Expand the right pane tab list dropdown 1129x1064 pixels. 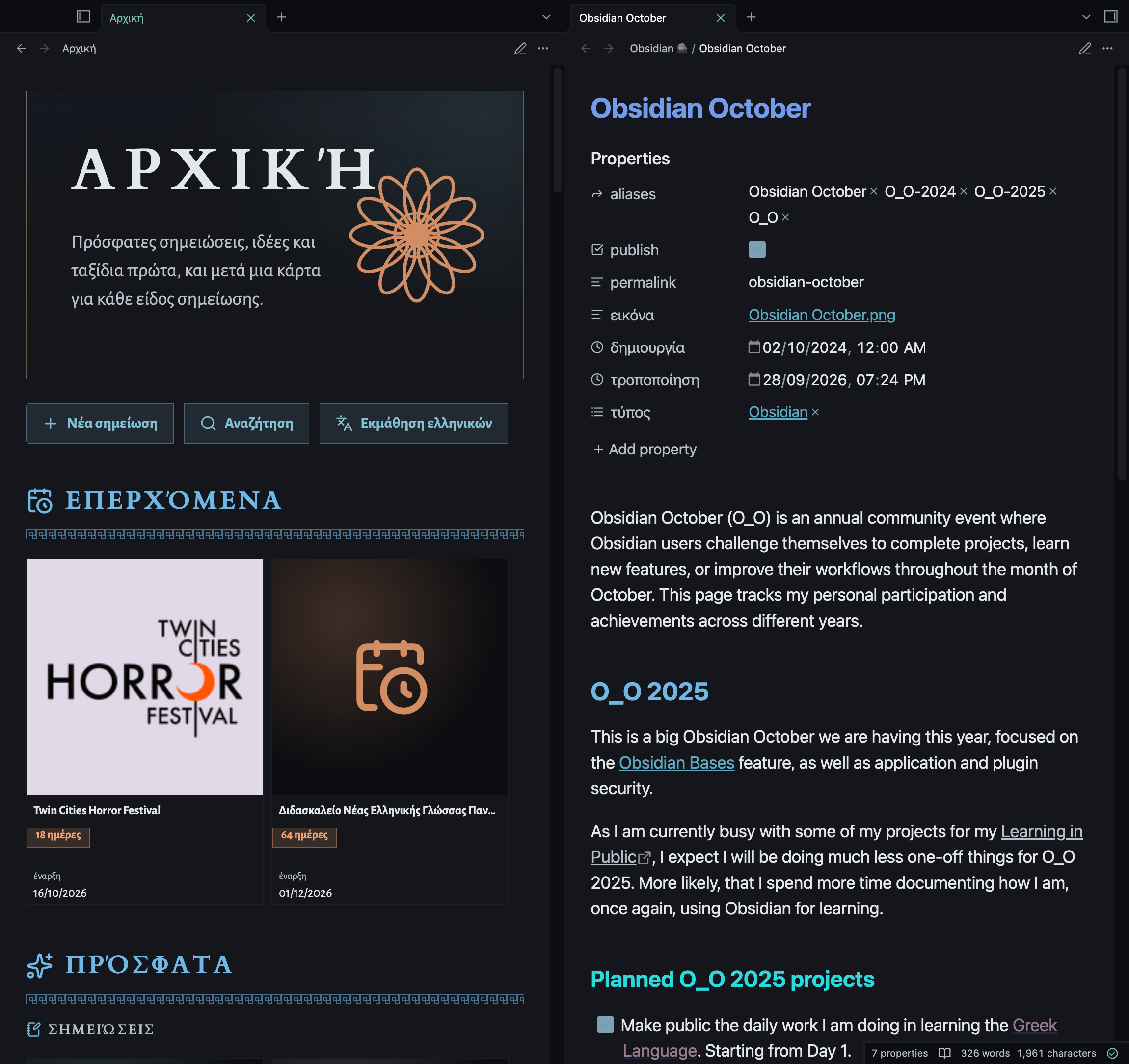(x=1086, y=17)
